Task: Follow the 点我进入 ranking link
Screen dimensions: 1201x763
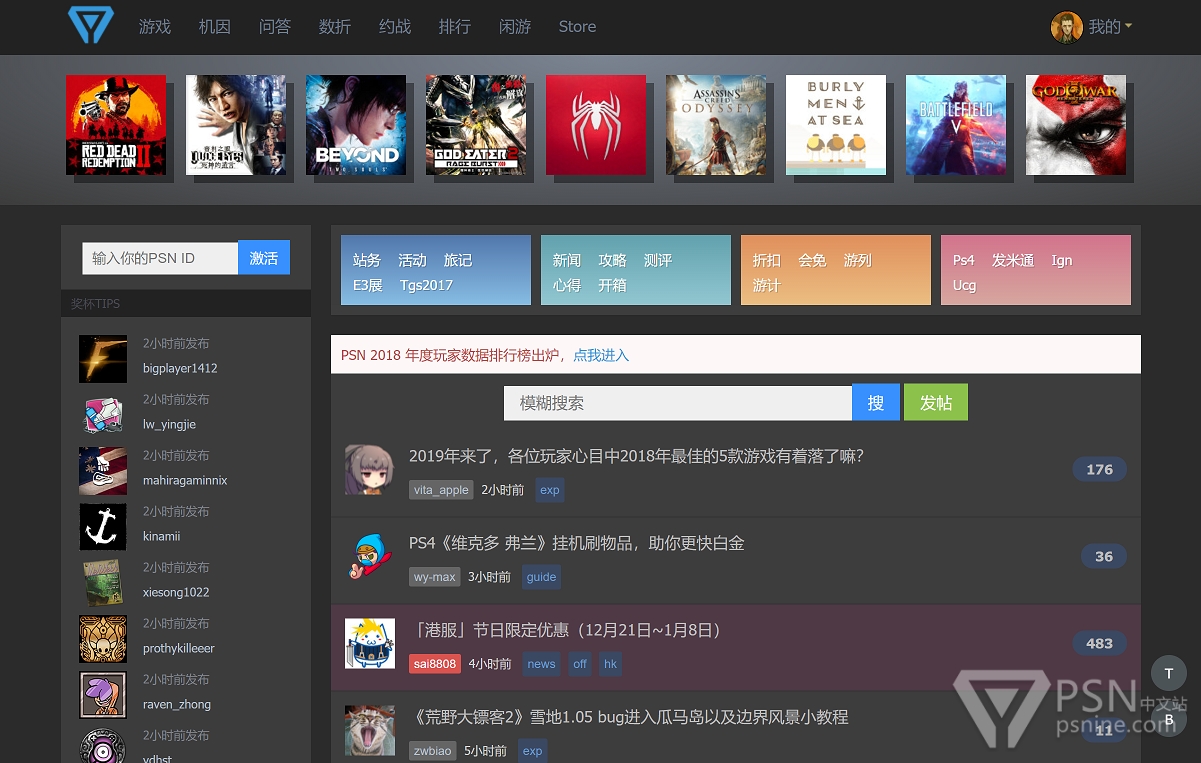Action: click(x=601, y=355)
